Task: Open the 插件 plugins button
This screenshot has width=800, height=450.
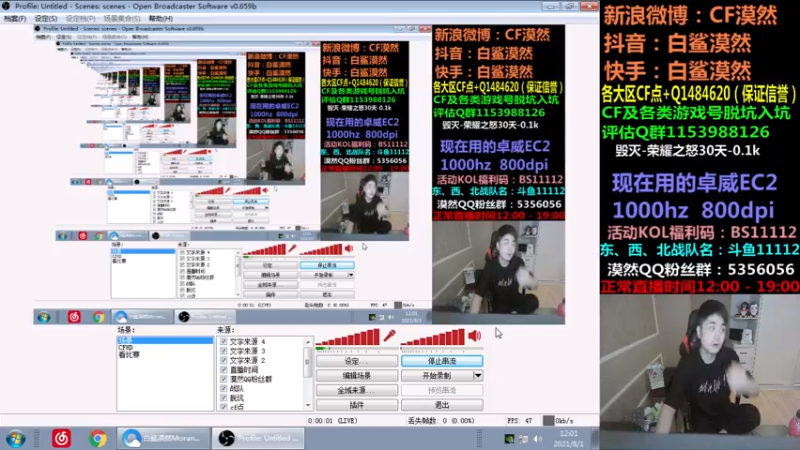Action: pos(357,405)
